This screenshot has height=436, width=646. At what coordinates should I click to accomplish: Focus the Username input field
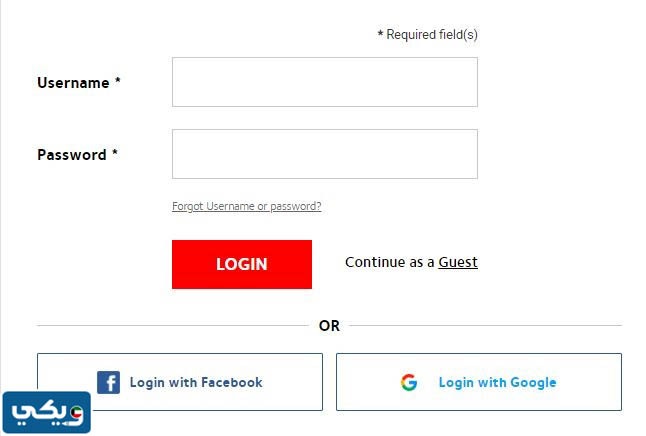(x=324, y=82)
